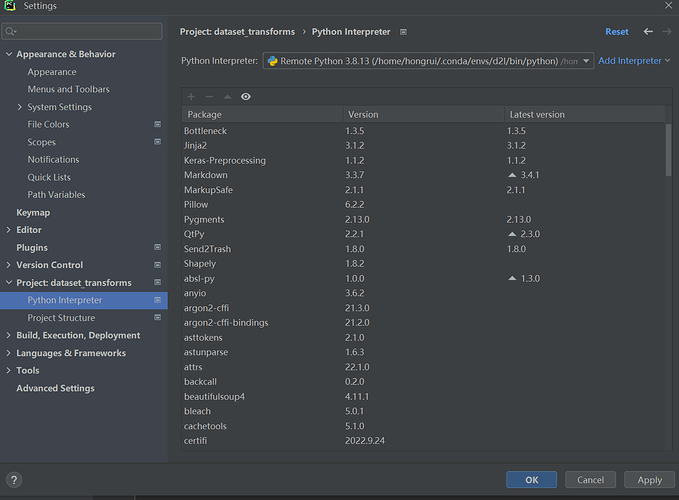The height and width of the screenshot is (500, 679).
Task: Close the Settings dialog
Action: coord(669,5)
